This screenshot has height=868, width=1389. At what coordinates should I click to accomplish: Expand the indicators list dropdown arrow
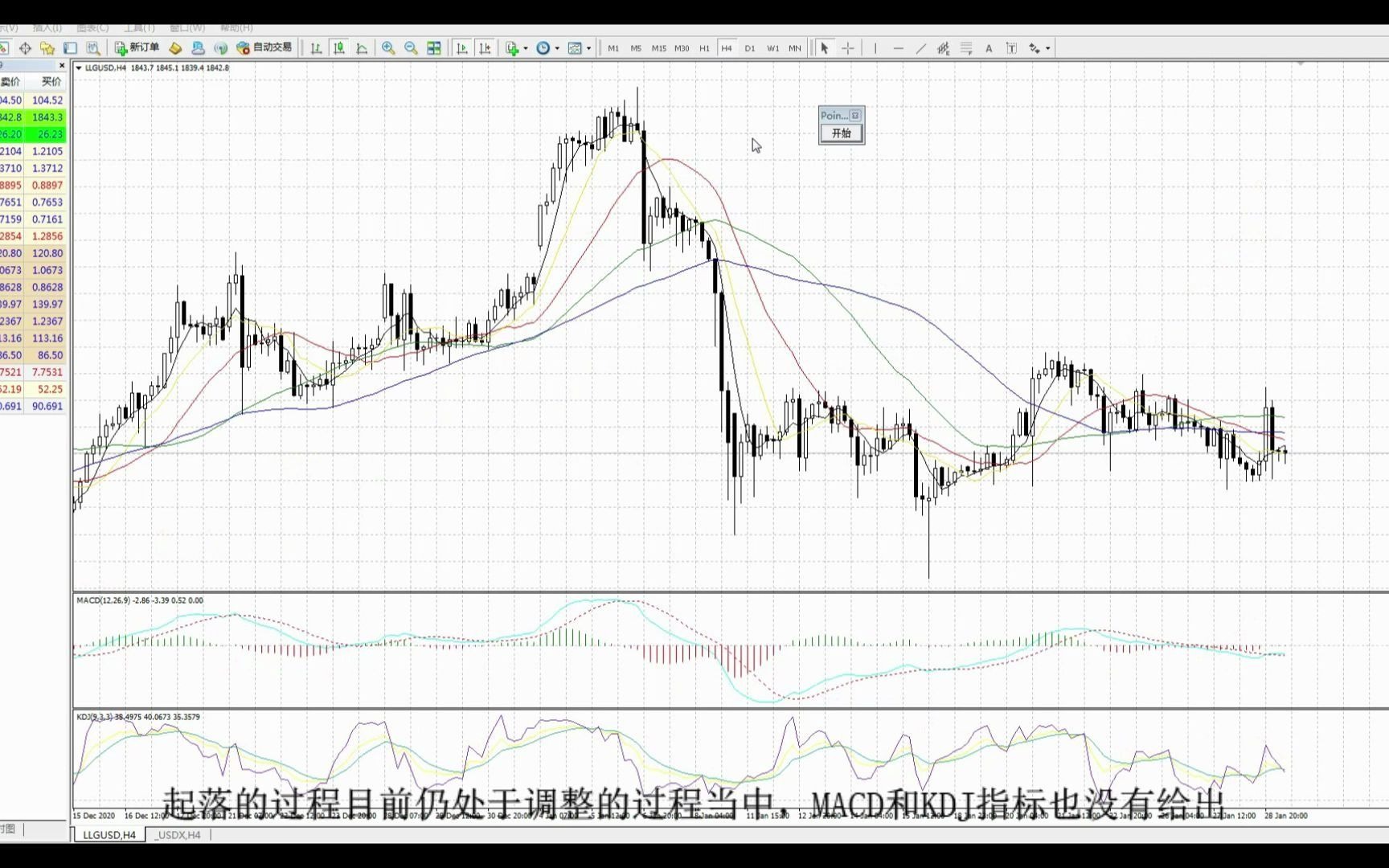coord(526,48)
